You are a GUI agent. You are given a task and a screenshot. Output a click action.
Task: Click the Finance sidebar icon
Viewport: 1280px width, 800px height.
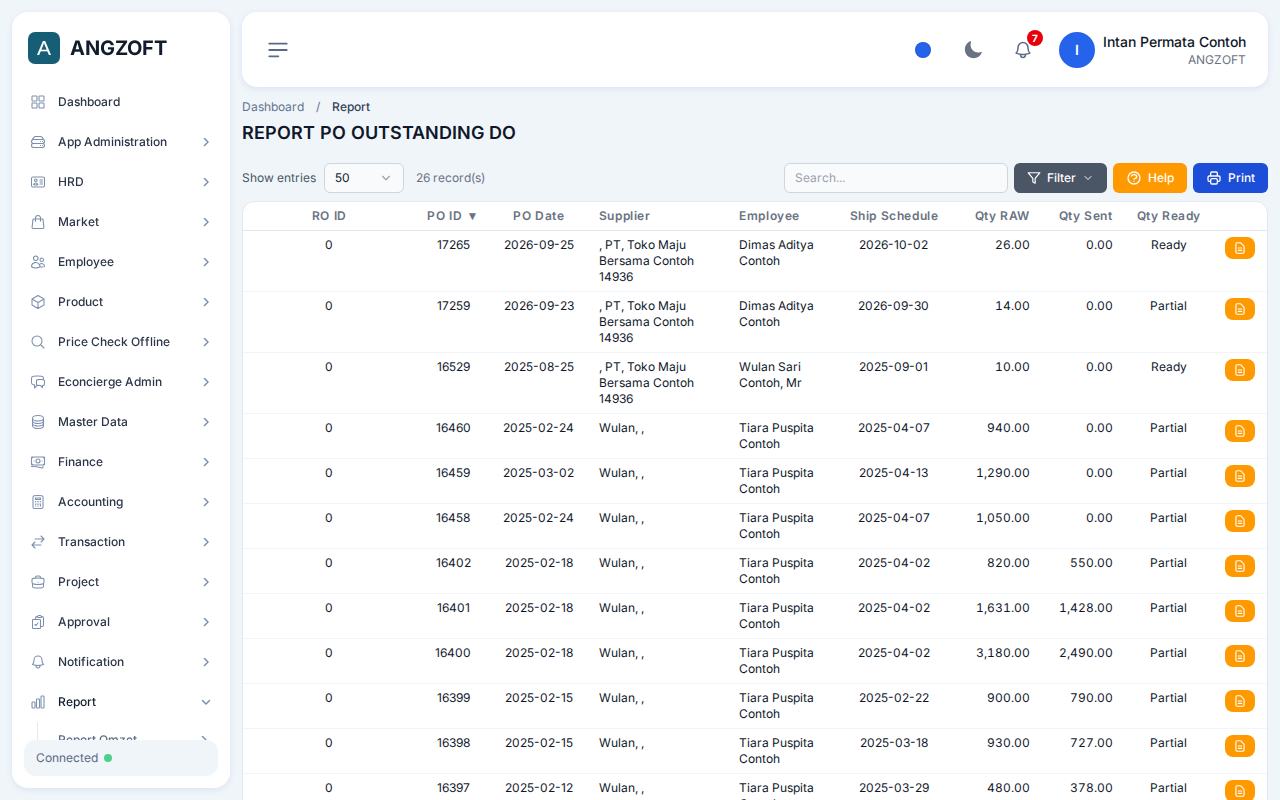coord(38,462)
